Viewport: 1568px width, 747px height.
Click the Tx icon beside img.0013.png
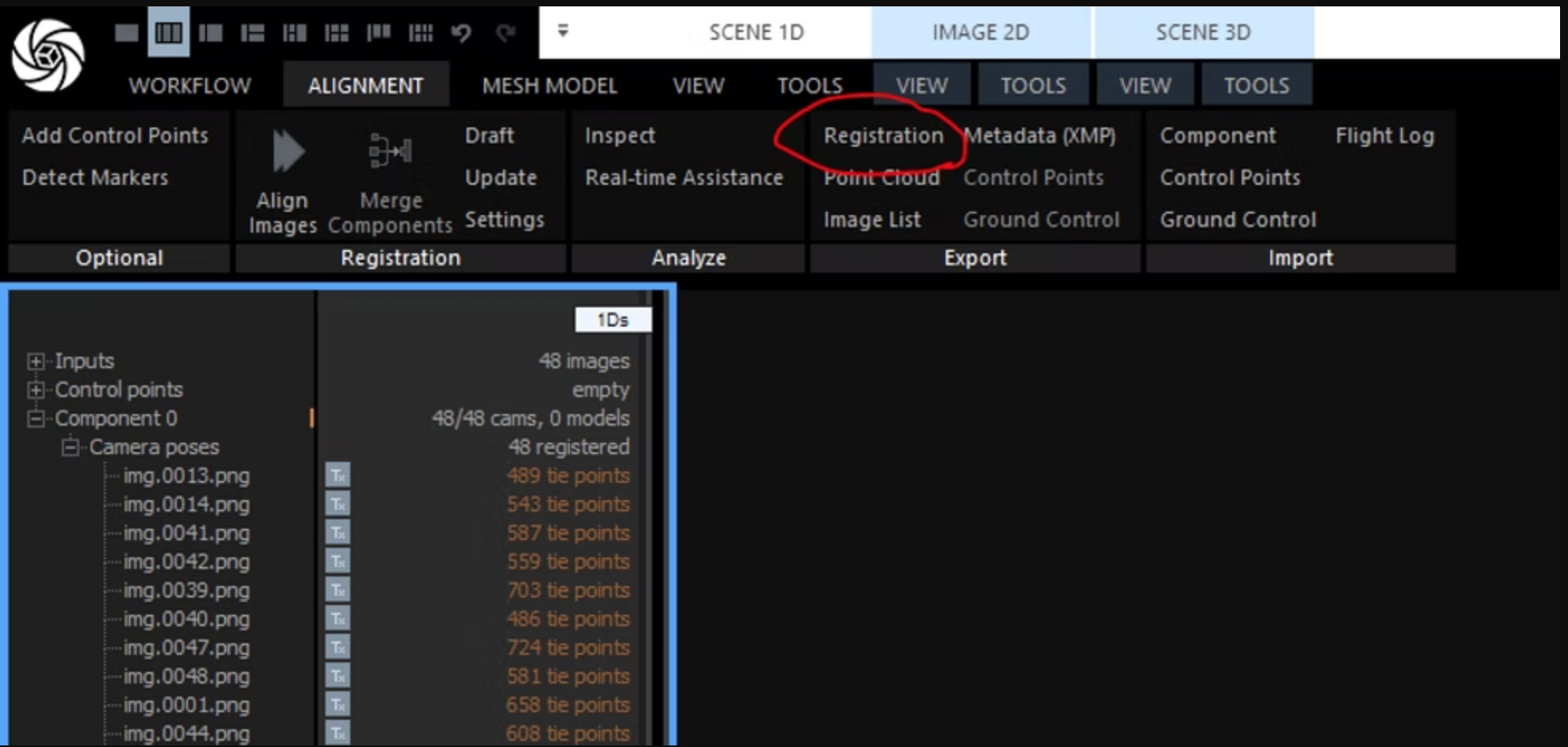tap(337, 476)
